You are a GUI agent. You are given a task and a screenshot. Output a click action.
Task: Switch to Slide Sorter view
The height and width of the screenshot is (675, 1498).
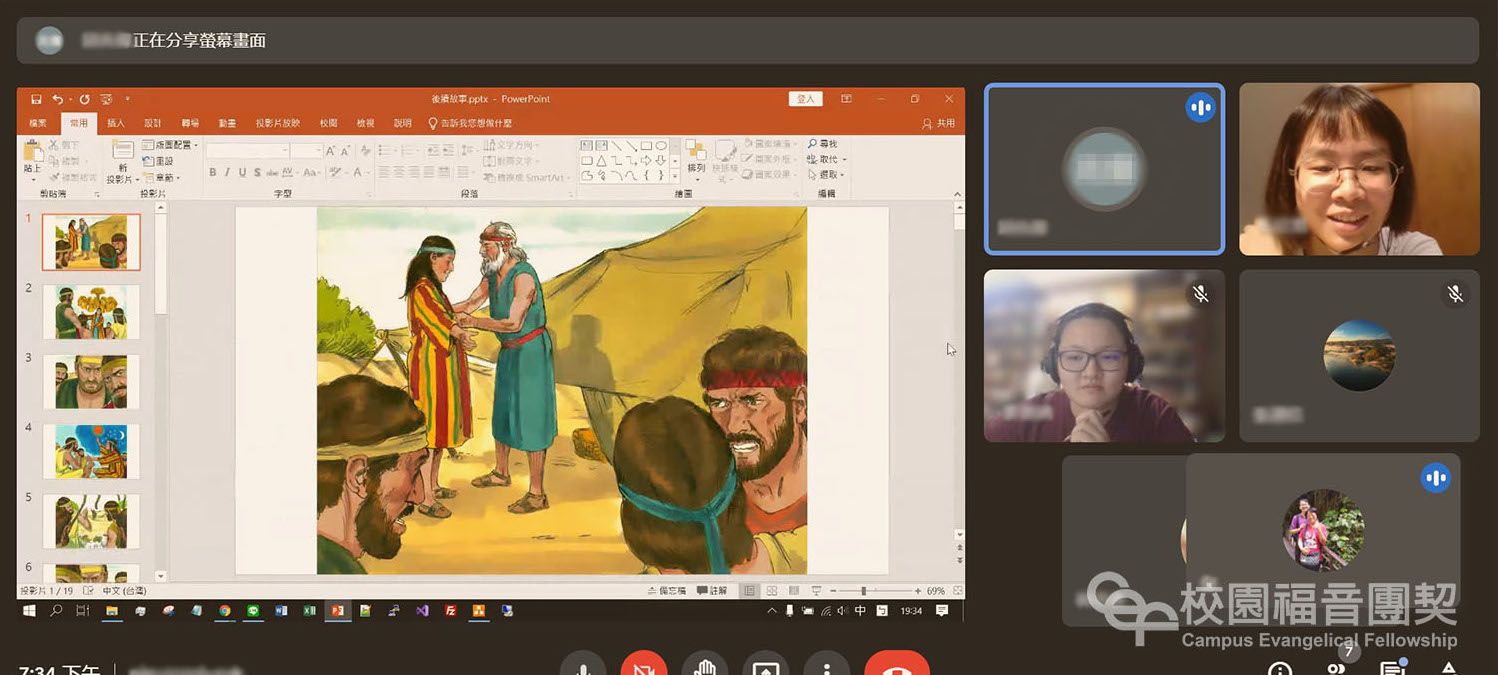(773, 591)
